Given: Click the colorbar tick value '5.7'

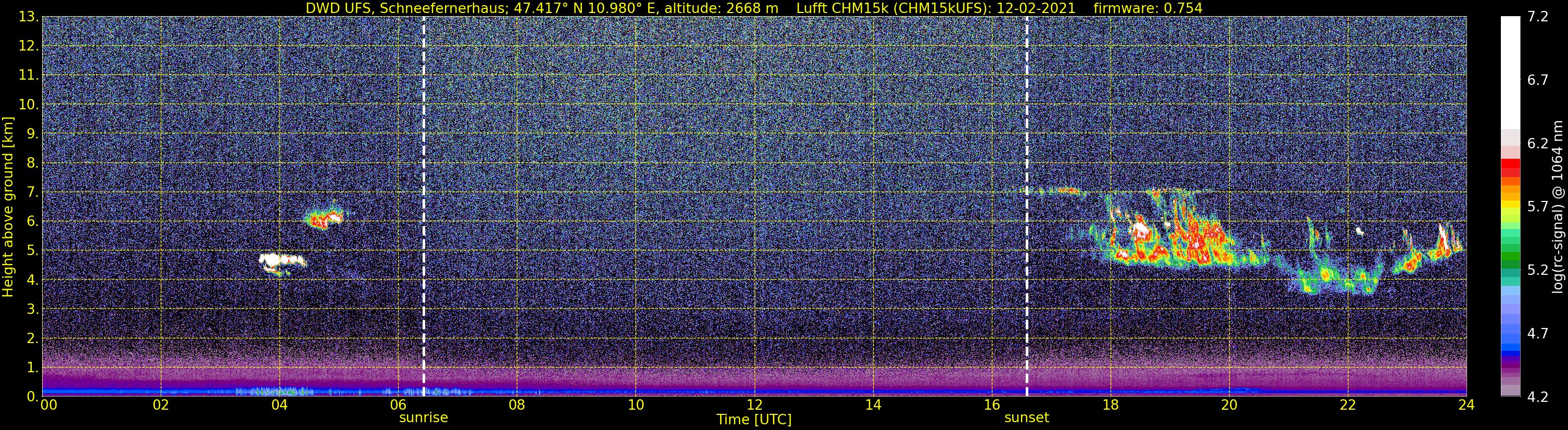Looking at the screenshot, I should click(1538, 207).
